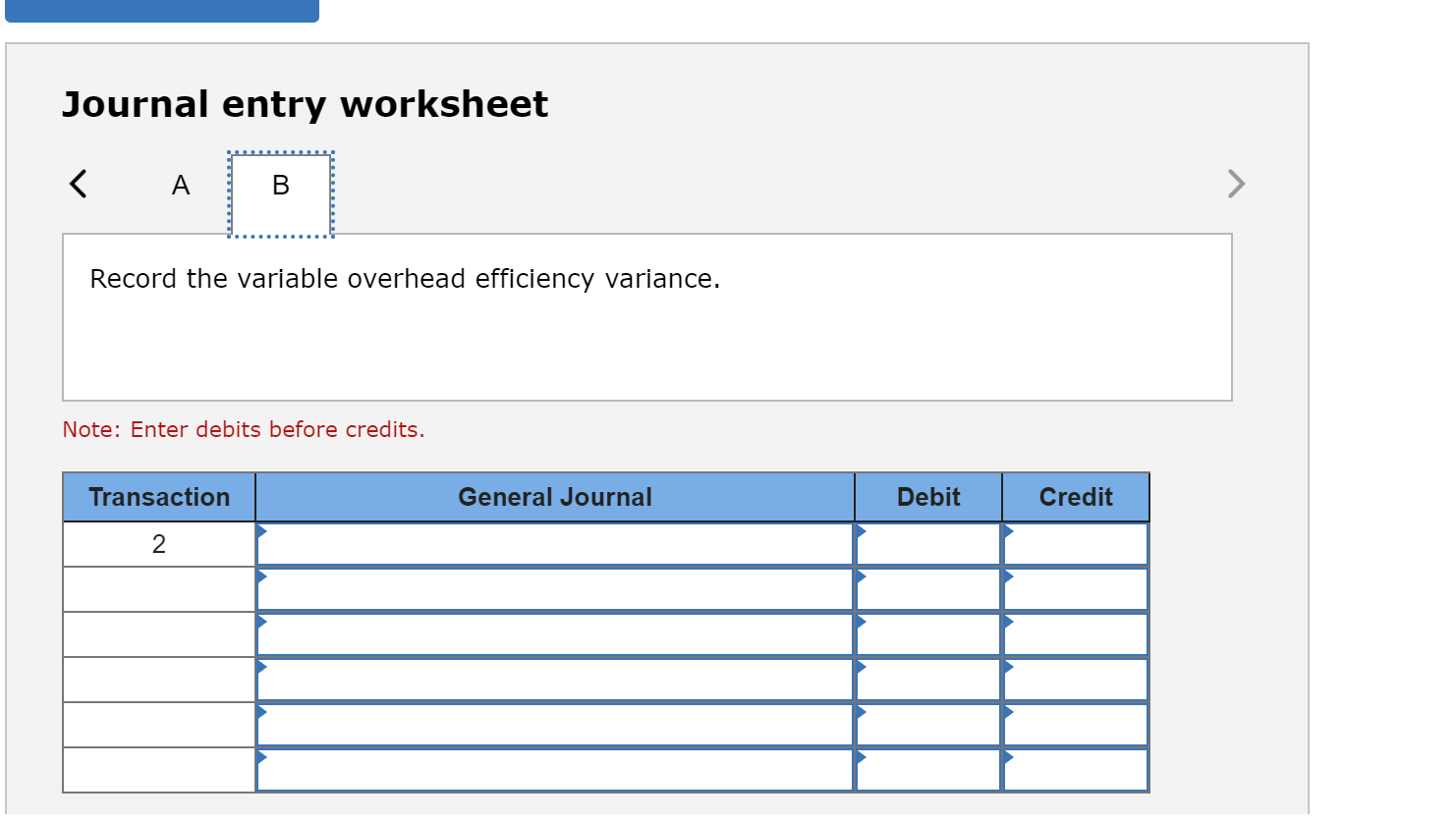Screen dimensions: 1456x822
Task: Click Debit field in third row
Action: click(928, 634)
